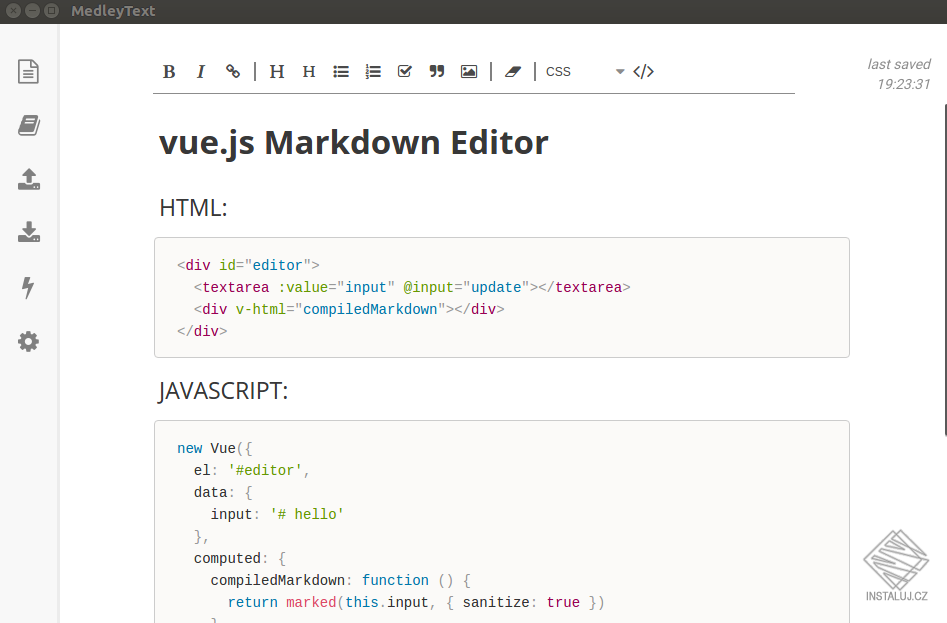Click the 'return marked' line in code
947x623 pixels.
(416, 602)
